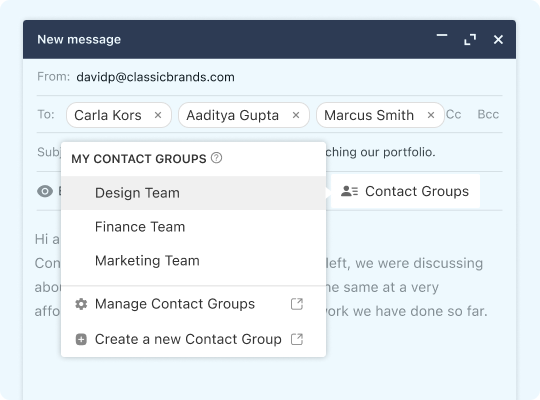The width and height of the screenshot is (540, 400).
Task: Remove Marcus Smith from the To field
Action: 431,115
